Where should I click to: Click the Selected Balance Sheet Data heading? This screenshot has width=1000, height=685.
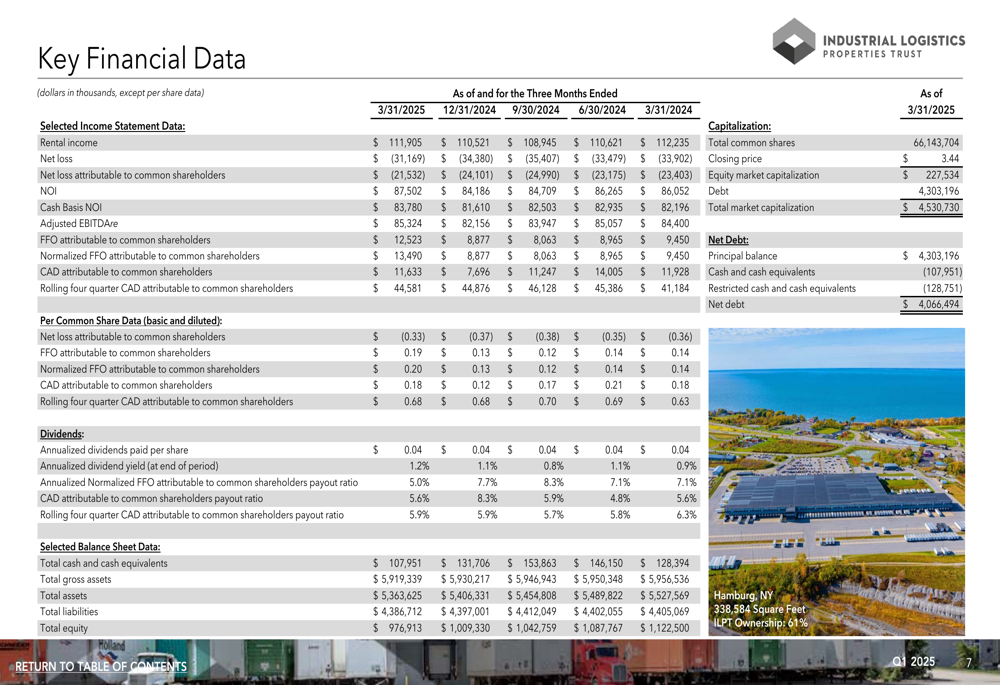click(100, 547)
